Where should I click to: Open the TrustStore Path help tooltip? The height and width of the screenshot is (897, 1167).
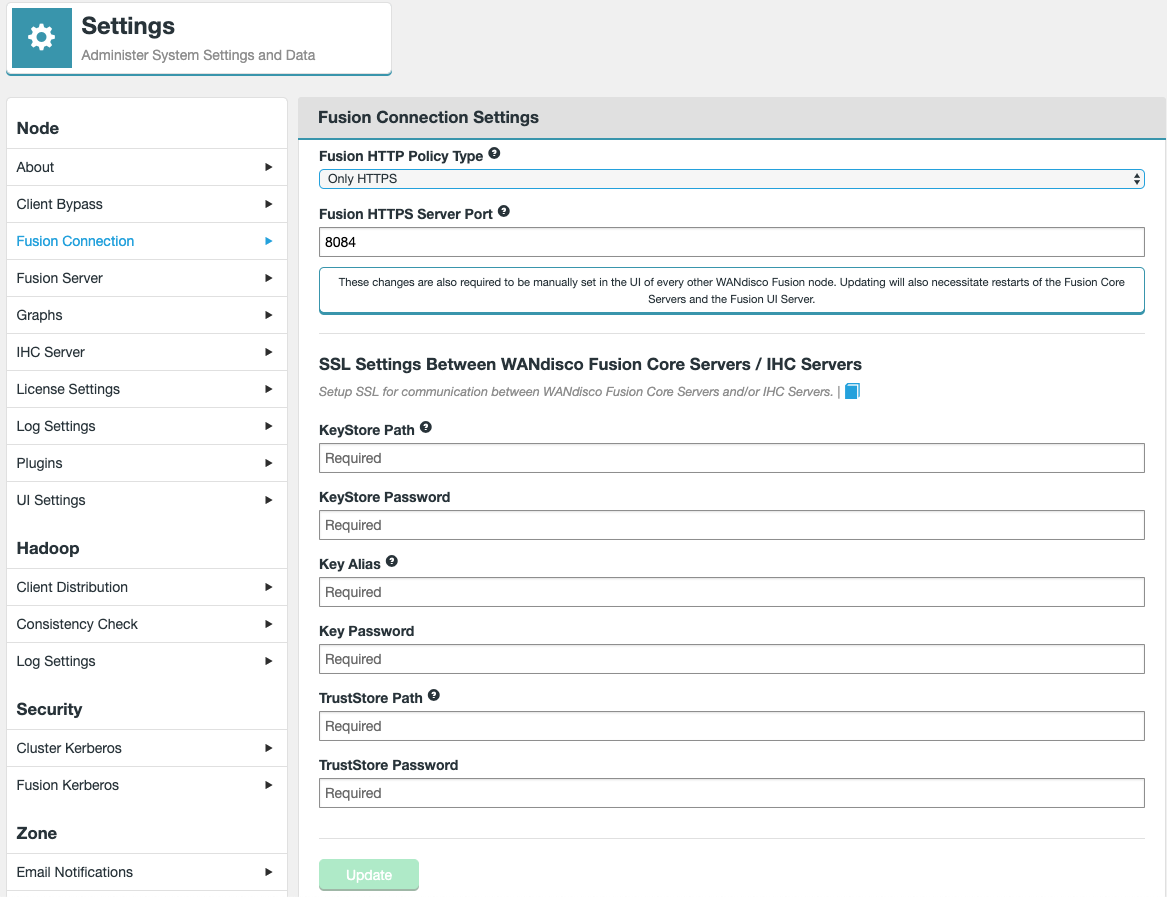[x=433, y=694]
